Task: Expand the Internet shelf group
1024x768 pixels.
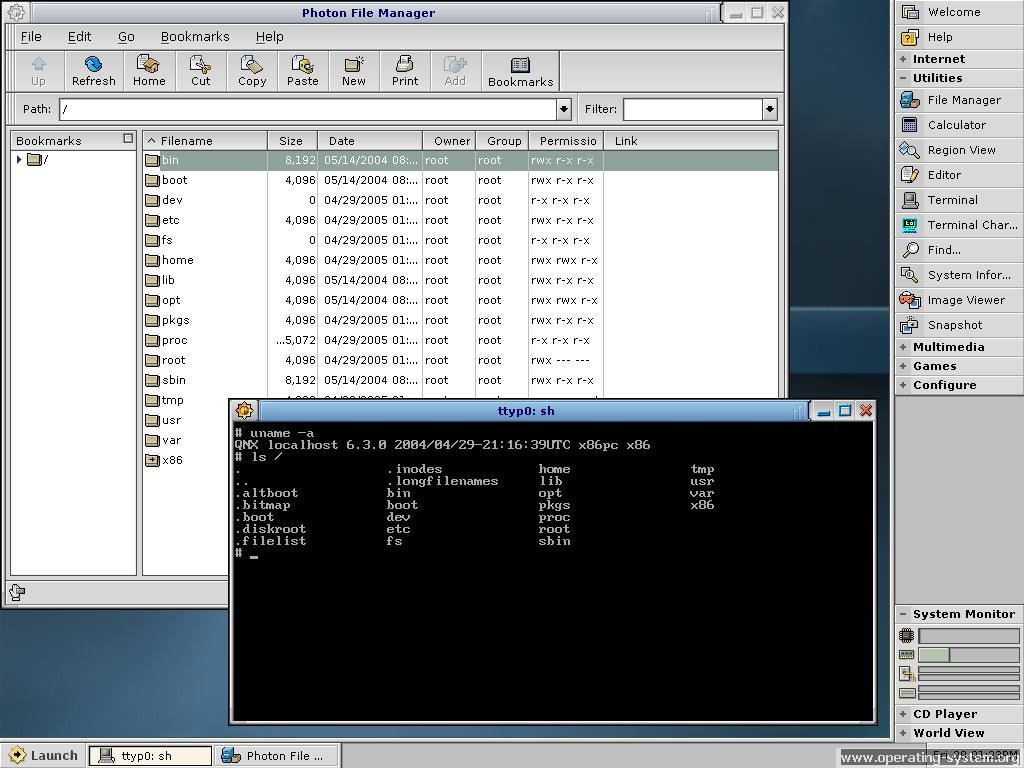Action: 903,59
